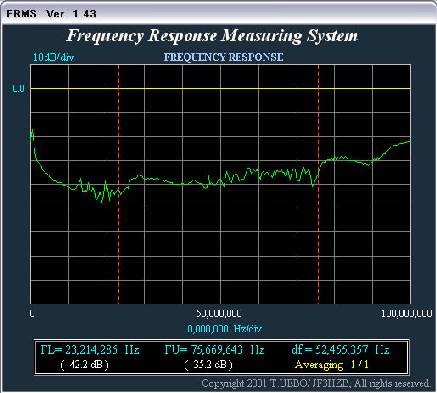Click the FREQUENCY RESPONSE graph title
The width and height of the screenshot is (437, 393).
[223, 57]
